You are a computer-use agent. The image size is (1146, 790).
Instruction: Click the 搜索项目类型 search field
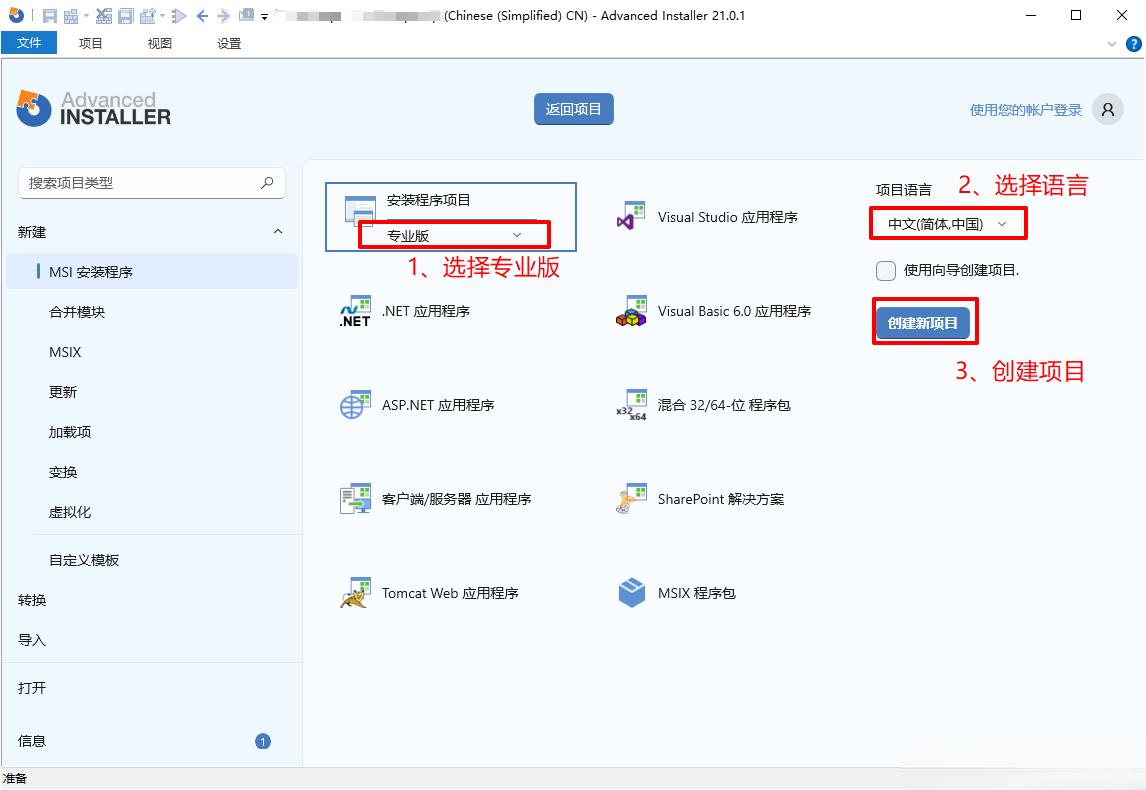[x=152, y=183]
